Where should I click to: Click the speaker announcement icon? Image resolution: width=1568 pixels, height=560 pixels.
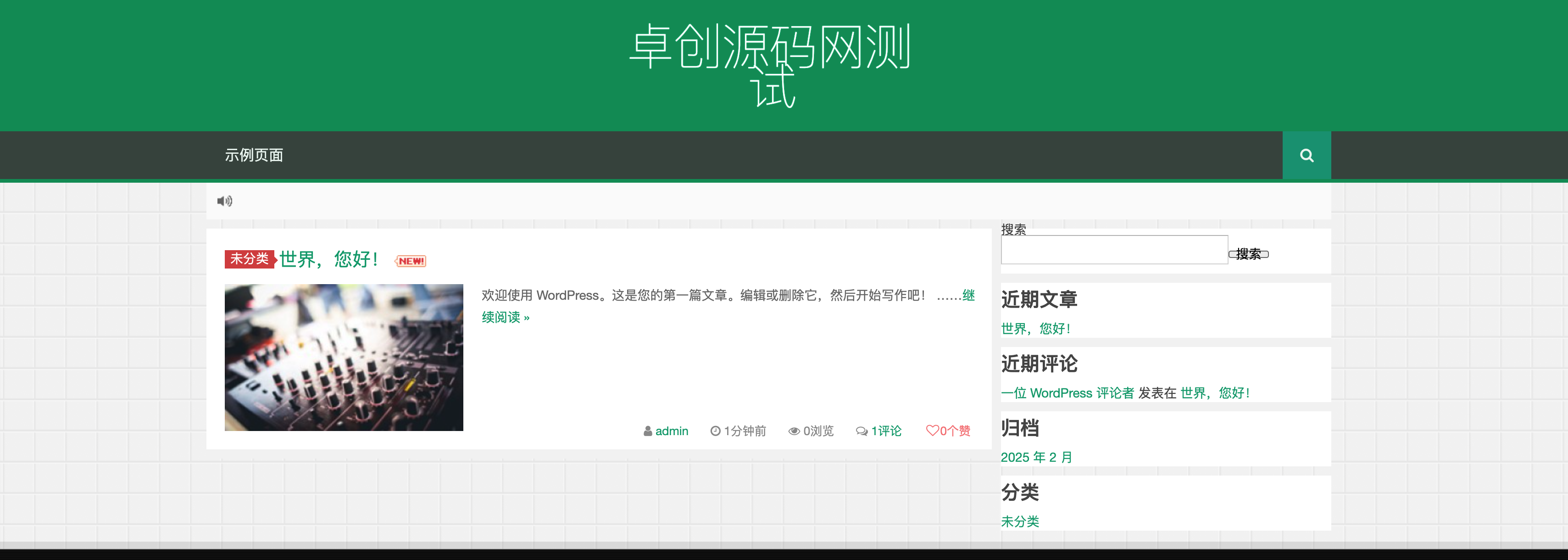coord(225,201)
